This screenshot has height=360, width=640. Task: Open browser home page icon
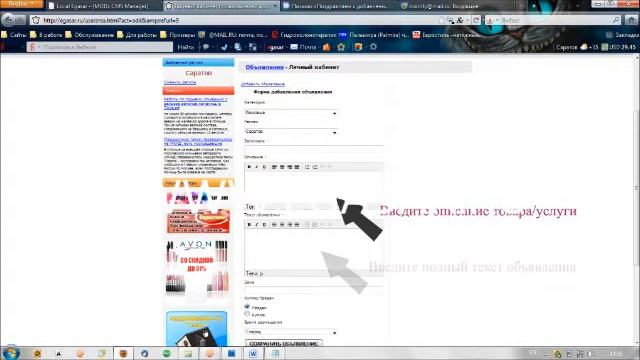tap(631, 20)
